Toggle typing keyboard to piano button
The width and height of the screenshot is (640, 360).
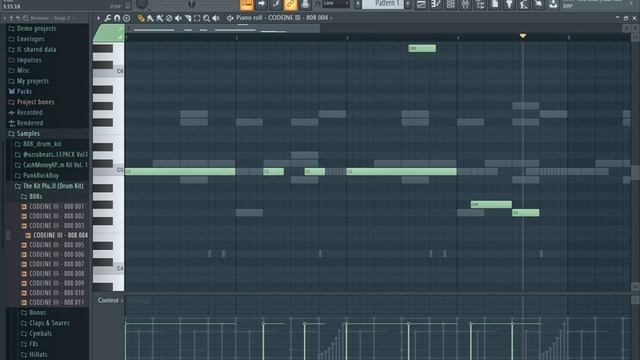247,4
